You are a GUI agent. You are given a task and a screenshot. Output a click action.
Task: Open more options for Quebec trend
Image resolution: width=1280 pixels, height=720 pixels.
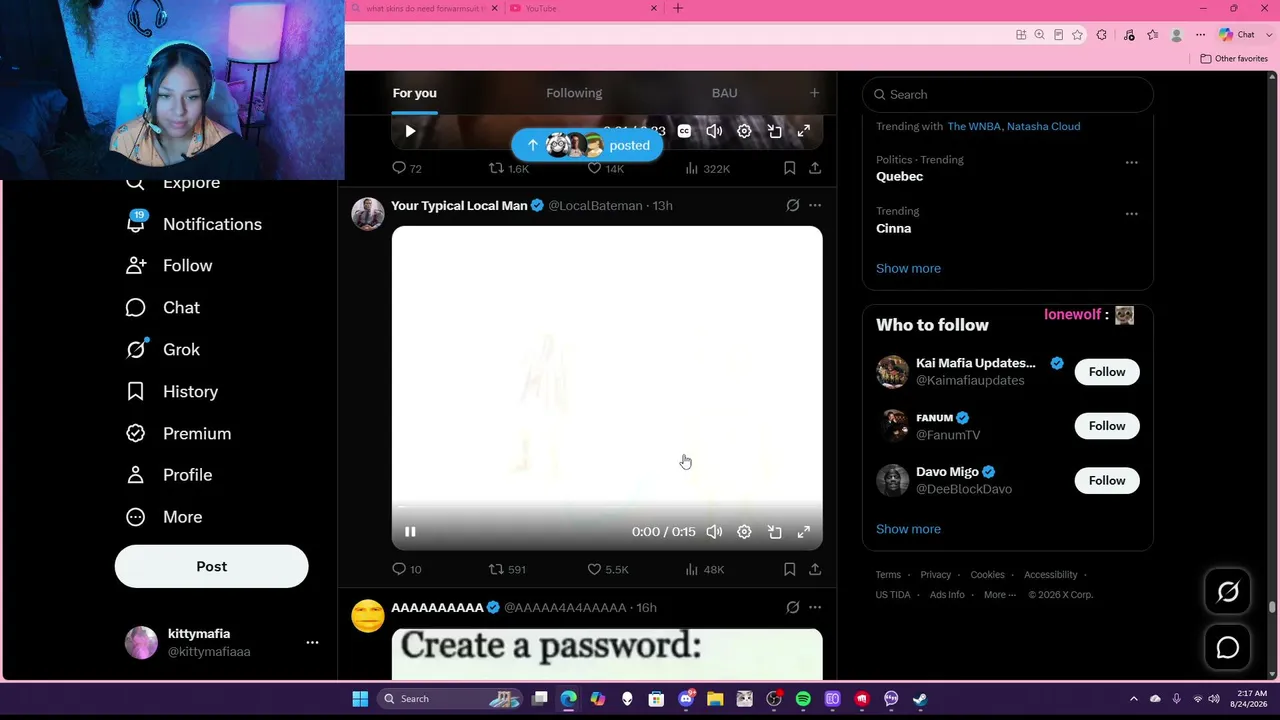tap(1131, 162)
